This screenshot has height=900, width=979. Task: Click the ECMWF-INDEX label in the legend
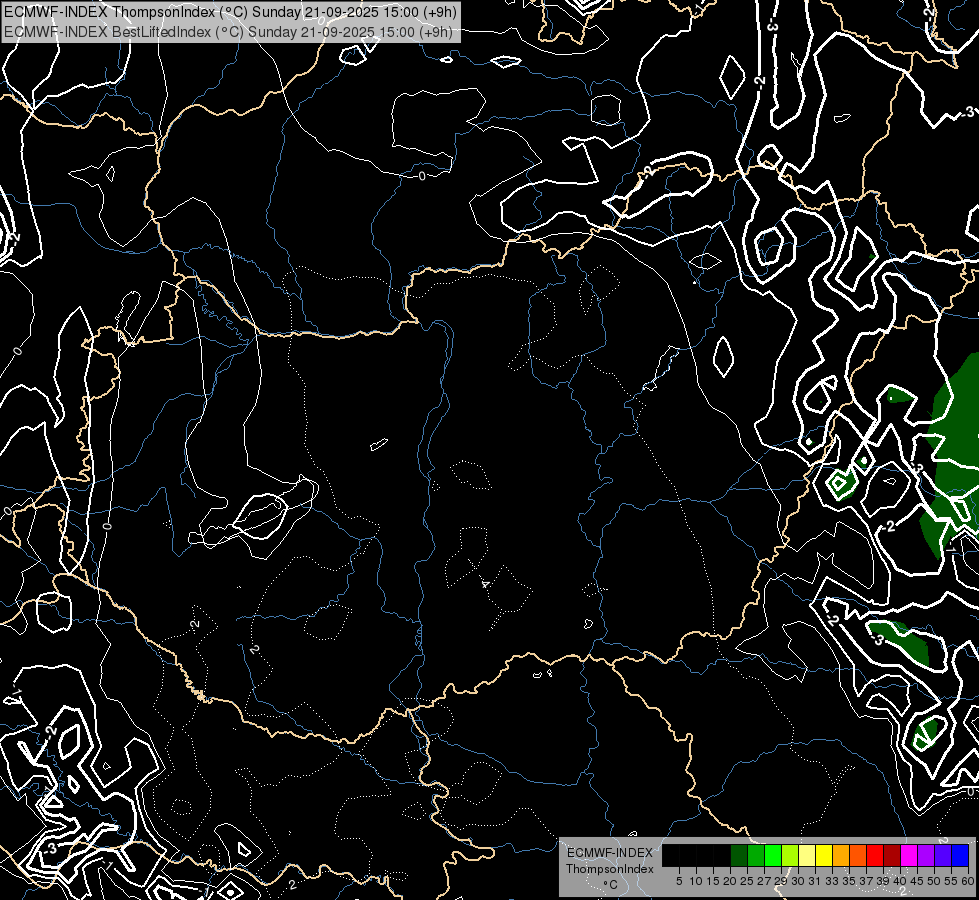click(x=609, y=853)
